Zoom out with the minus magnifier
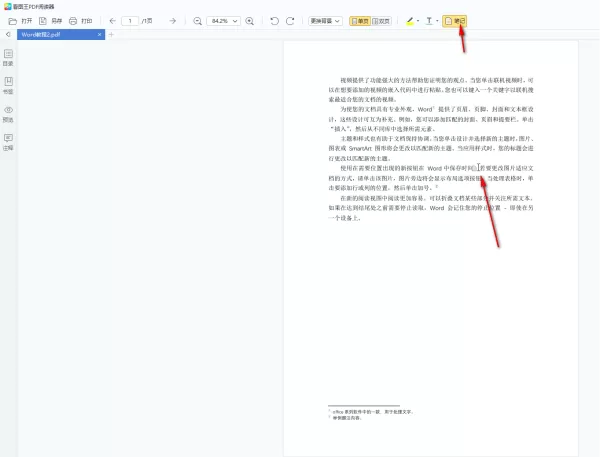Viewport: 600px width, 457px height. tap(197, 21)
